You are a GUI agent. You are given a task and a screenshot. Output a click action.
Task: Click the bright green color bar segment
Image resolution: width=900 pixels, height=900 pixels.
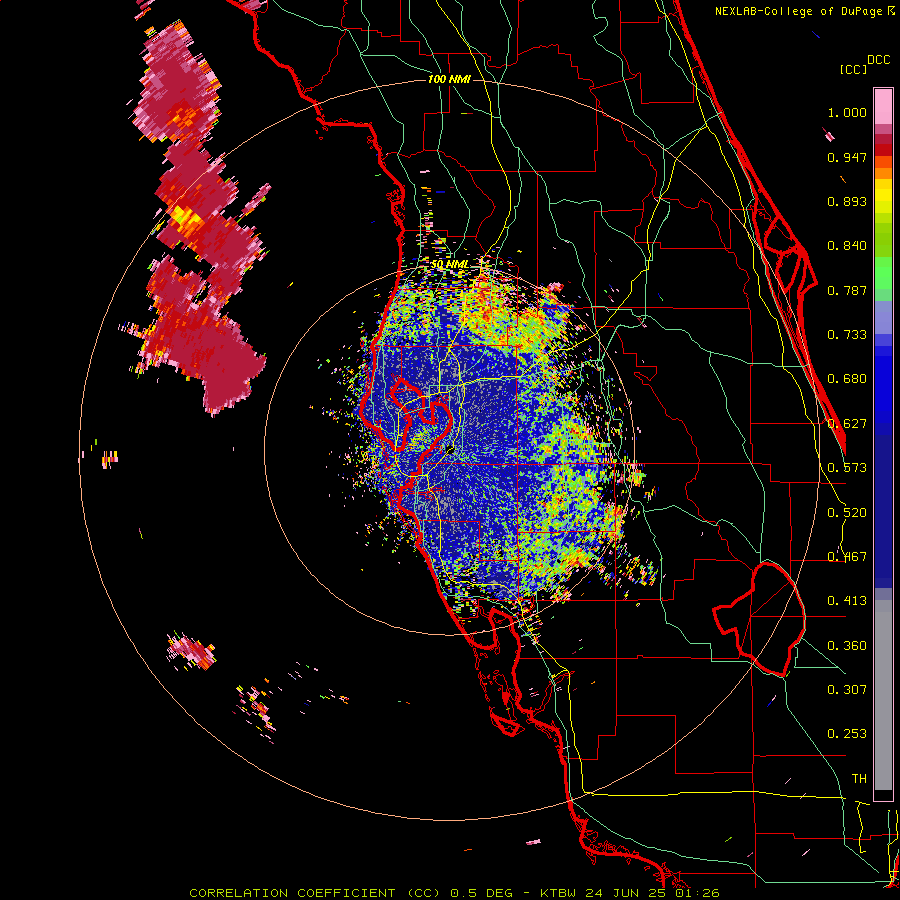[x=883, y=273]
